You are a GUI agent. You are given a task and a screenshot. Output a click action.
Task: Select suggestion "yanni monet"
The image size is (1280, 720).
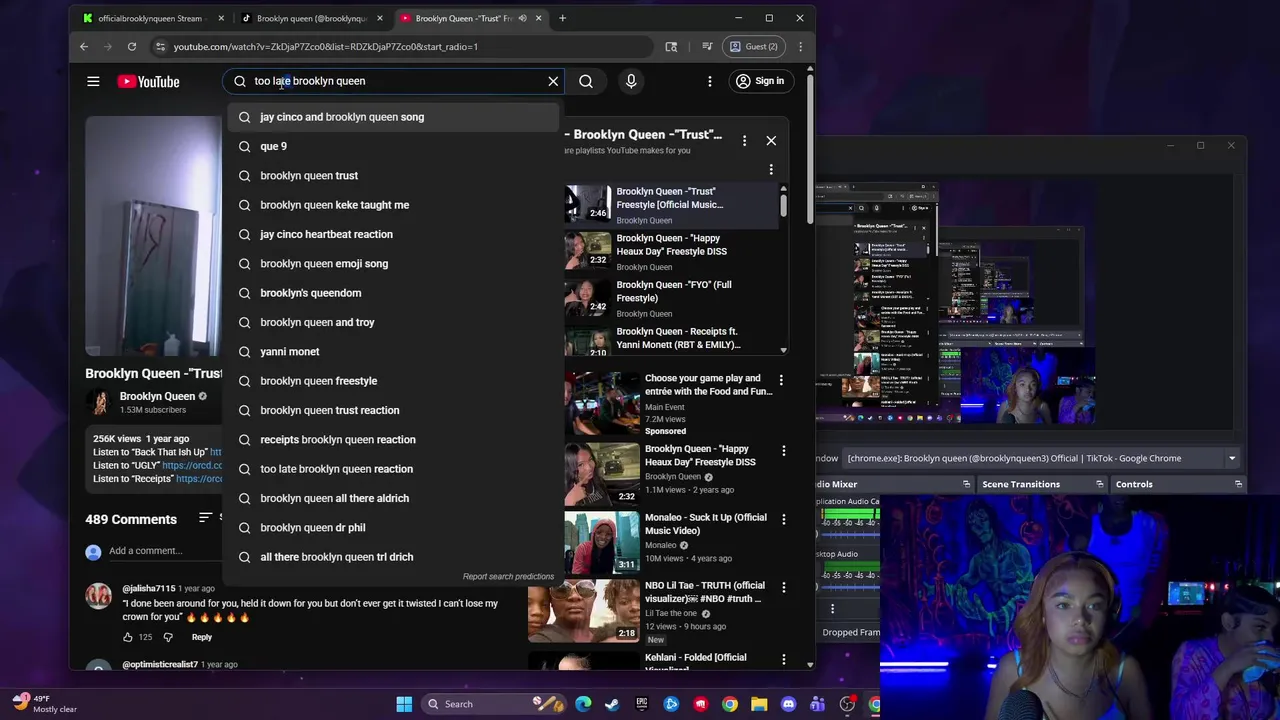click(392, 351)
